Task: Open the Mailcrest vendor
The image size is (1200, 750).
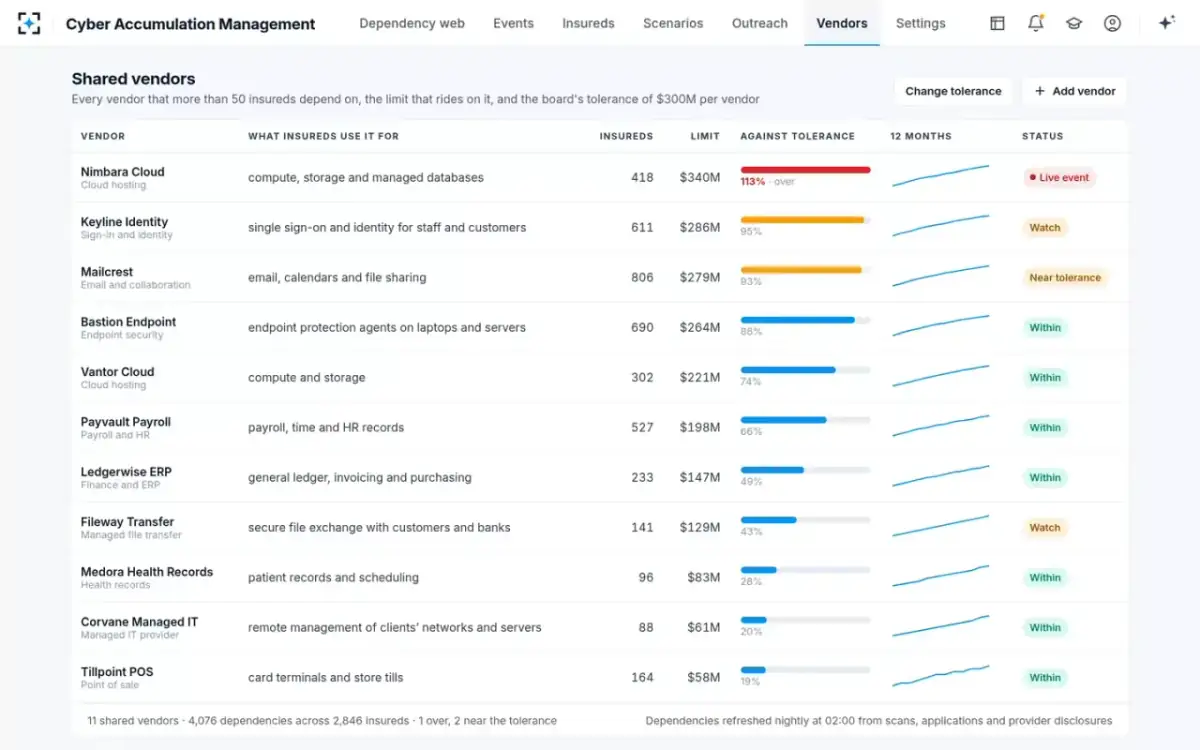Action: [107, 272]
